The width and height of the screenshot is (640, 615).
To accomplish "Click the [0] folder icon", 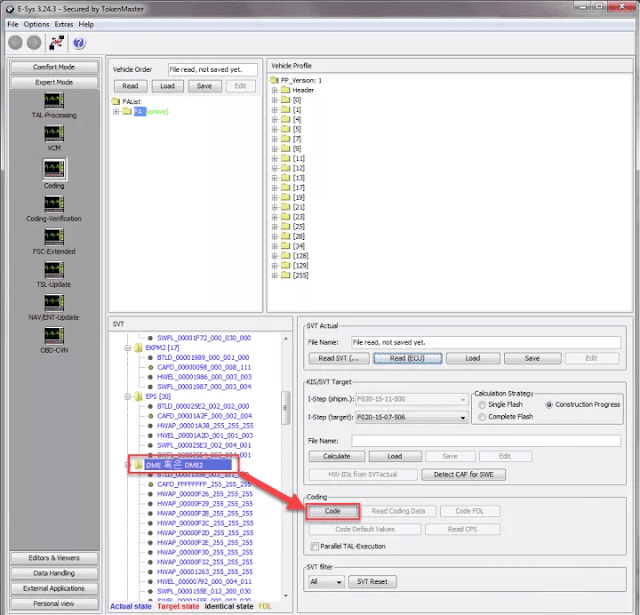I will (x=286, y=100).
